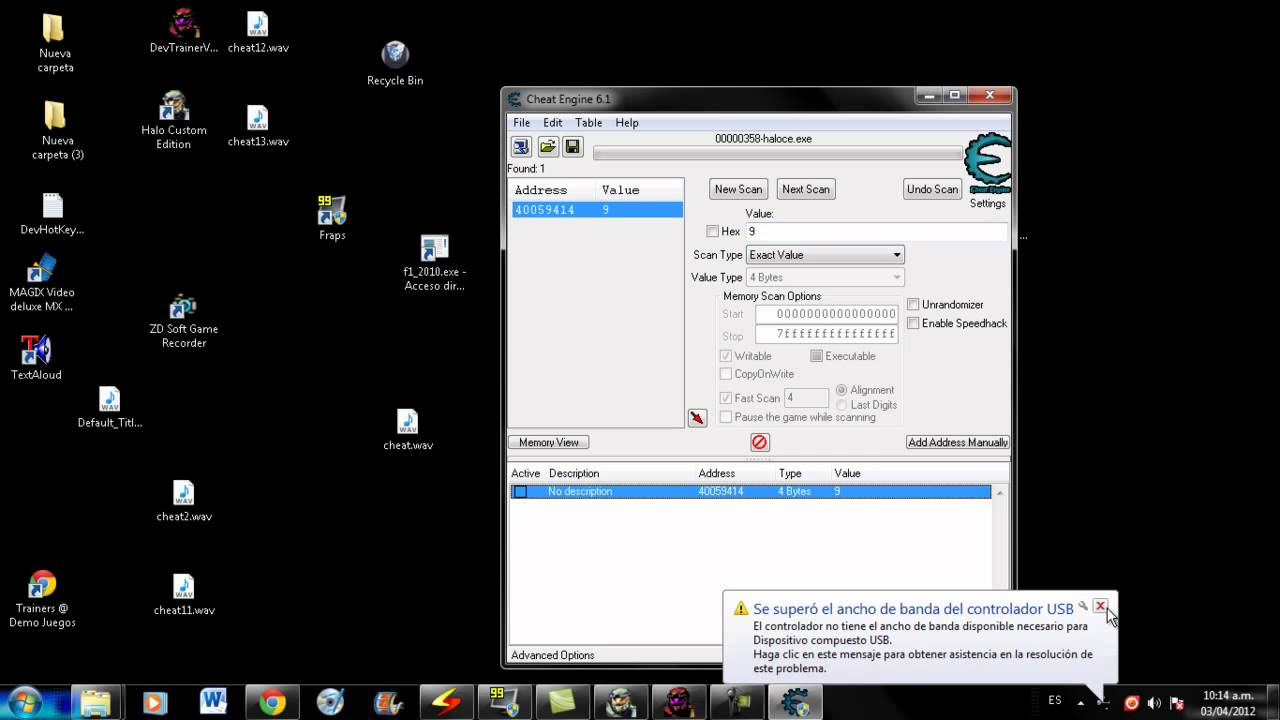The height and width of the screenshot is (720, 1280).
Task: Toggle CopyOnWrite checkbox
Action: click(726, 374)
